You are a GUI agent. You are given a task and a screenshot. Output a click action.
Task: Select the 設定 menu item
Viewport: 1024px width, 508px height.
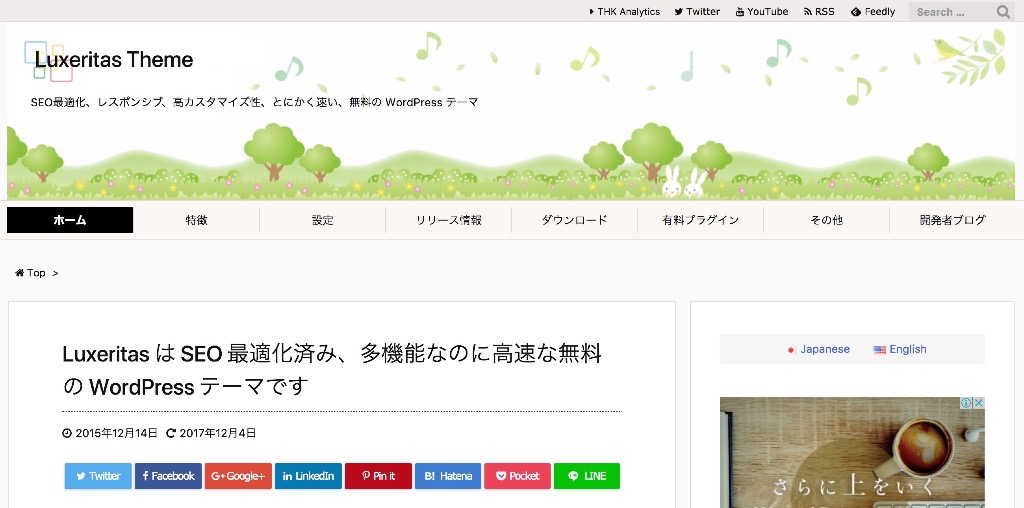click(x=323, y=220)
